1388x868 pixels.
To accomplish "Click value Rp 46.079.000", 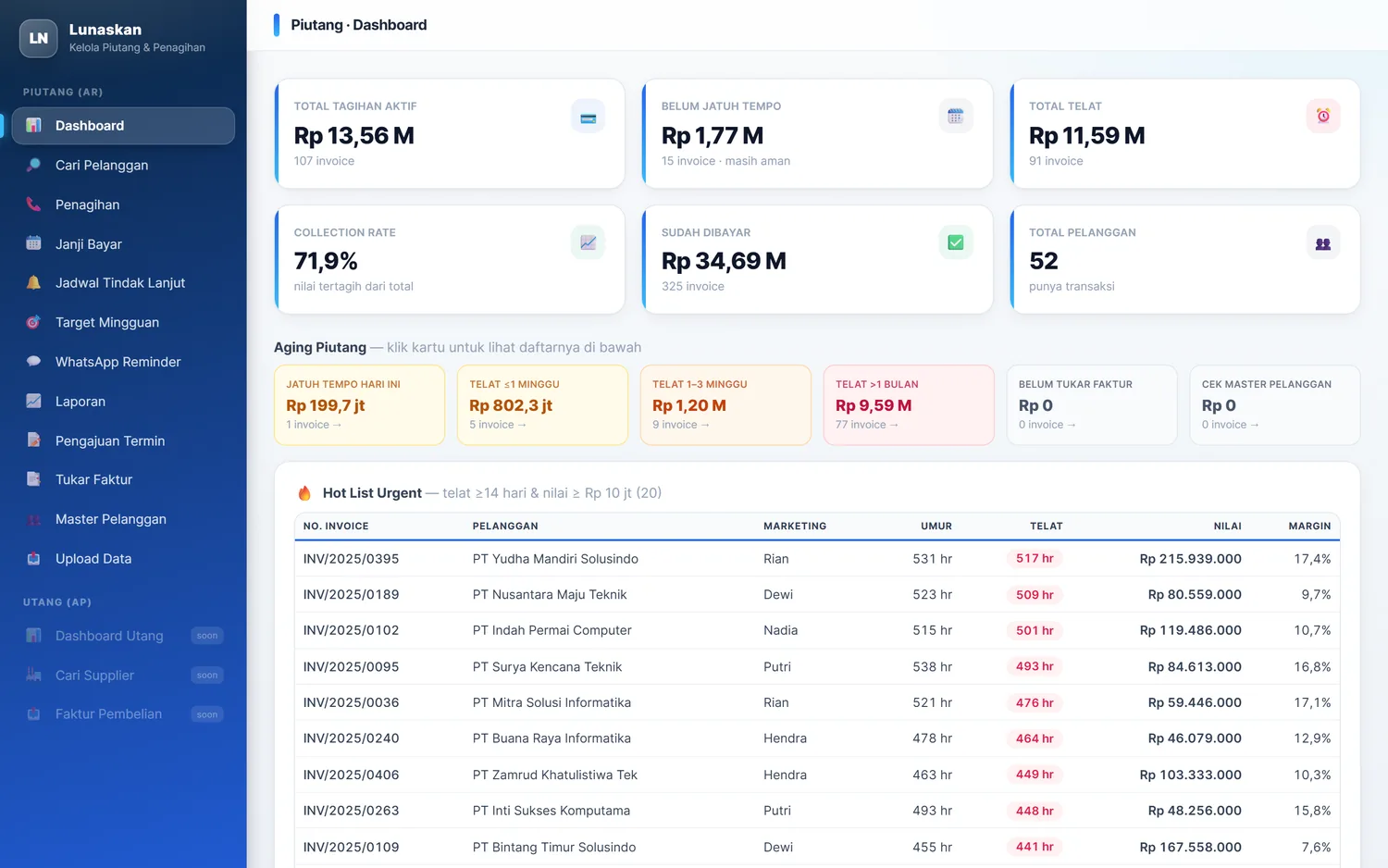I will tap(1195, 738).
